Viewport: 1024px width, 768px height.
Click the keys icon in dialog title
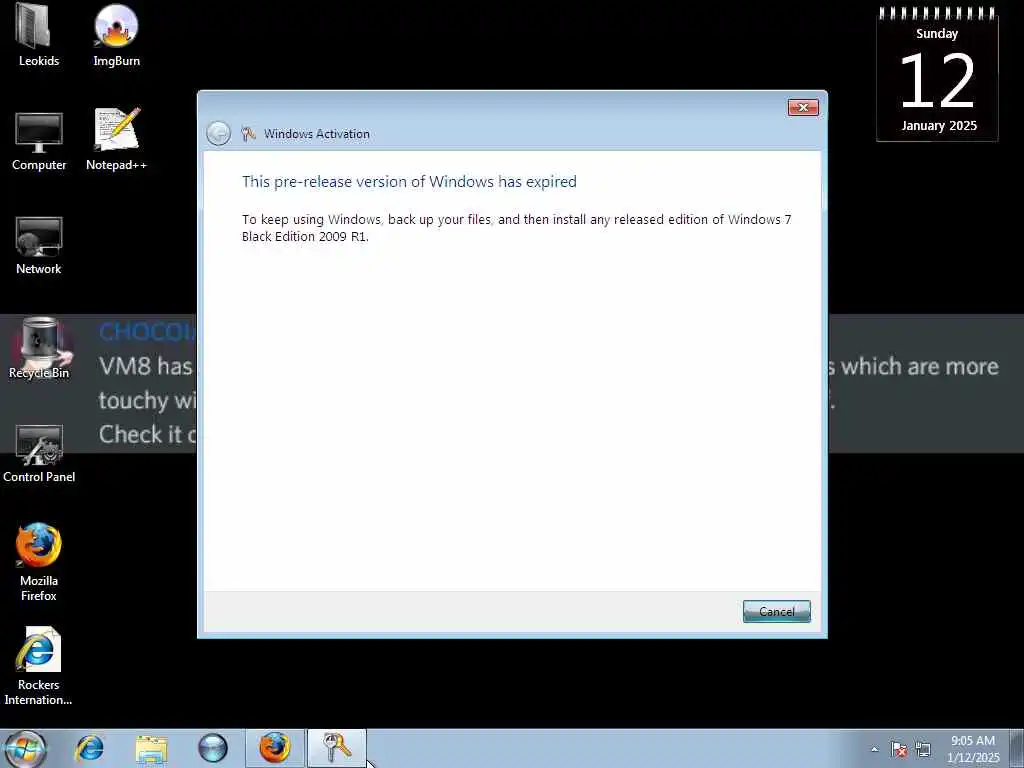(248, 134)
